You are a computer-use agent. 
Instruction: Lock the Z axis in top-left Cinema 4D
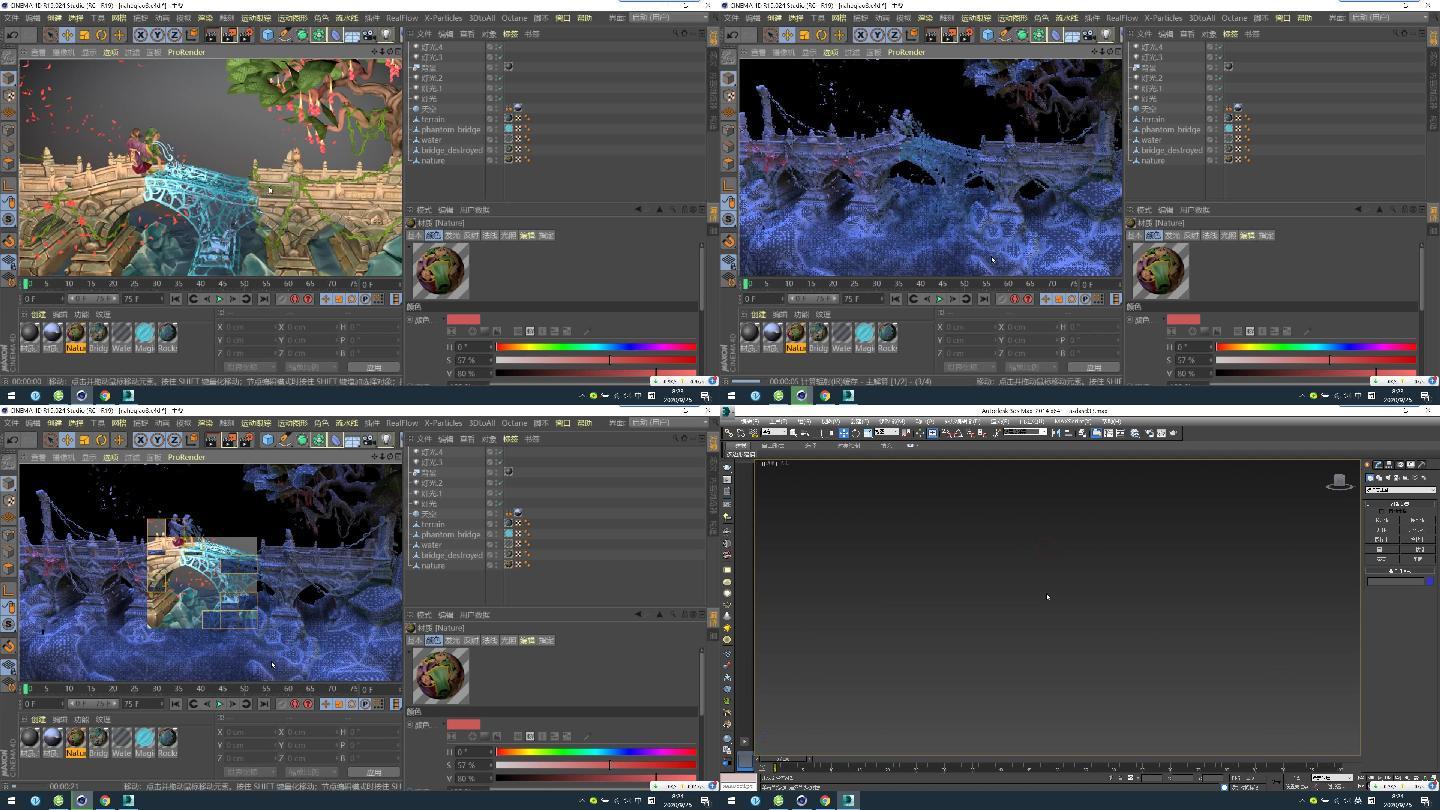pyautogui.click(x=174, y=35)
